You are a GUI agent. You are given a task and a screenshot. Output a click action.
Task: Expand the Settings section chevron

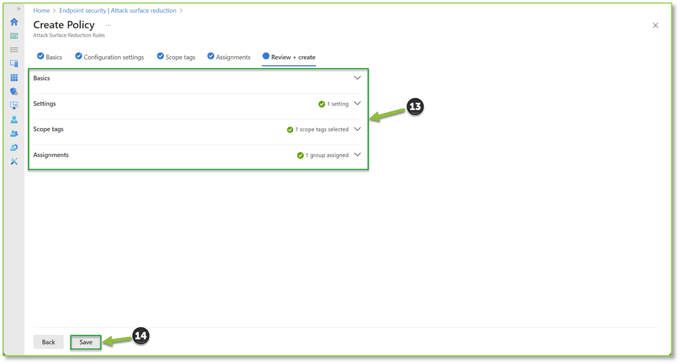[357, 104]
